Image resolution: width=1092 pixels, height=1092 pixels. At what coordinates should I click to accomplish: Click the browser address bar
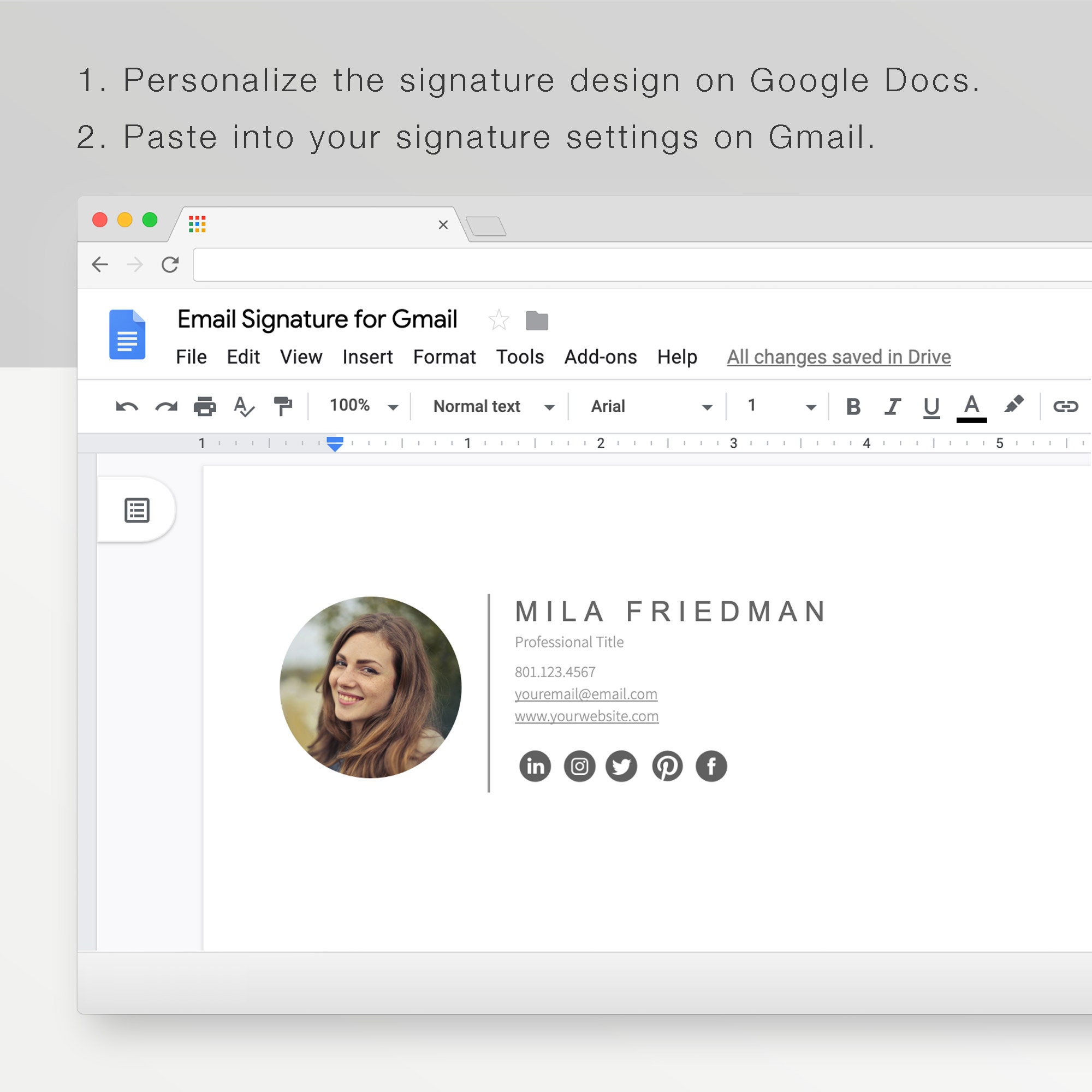642,264
